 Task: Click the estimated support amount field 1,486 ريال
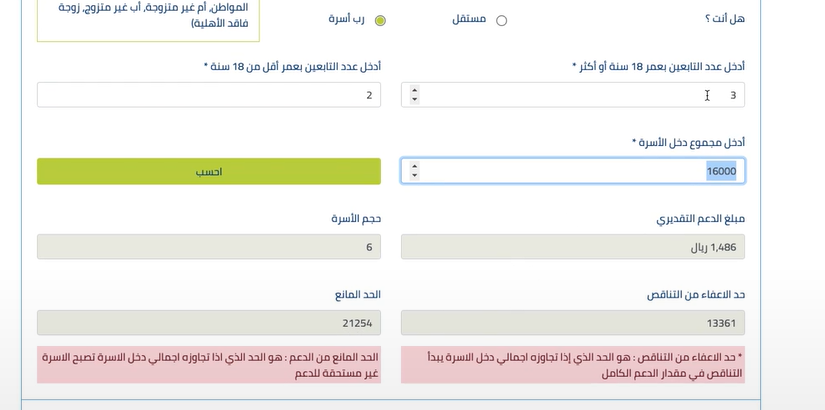click(573, 247)
